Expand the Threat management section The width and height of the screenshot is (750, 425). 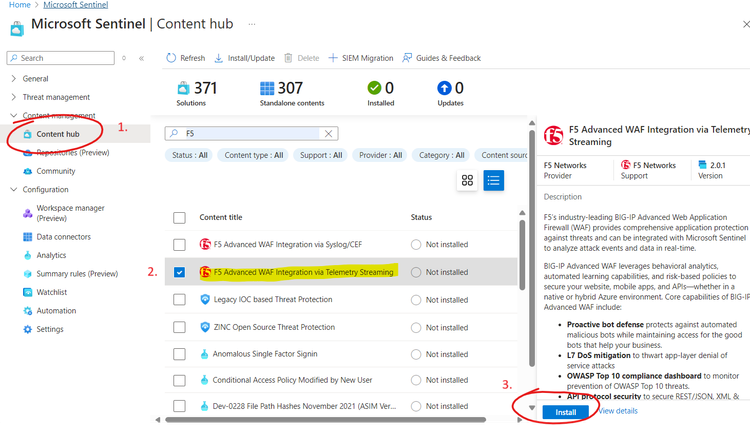pos(55,97)
